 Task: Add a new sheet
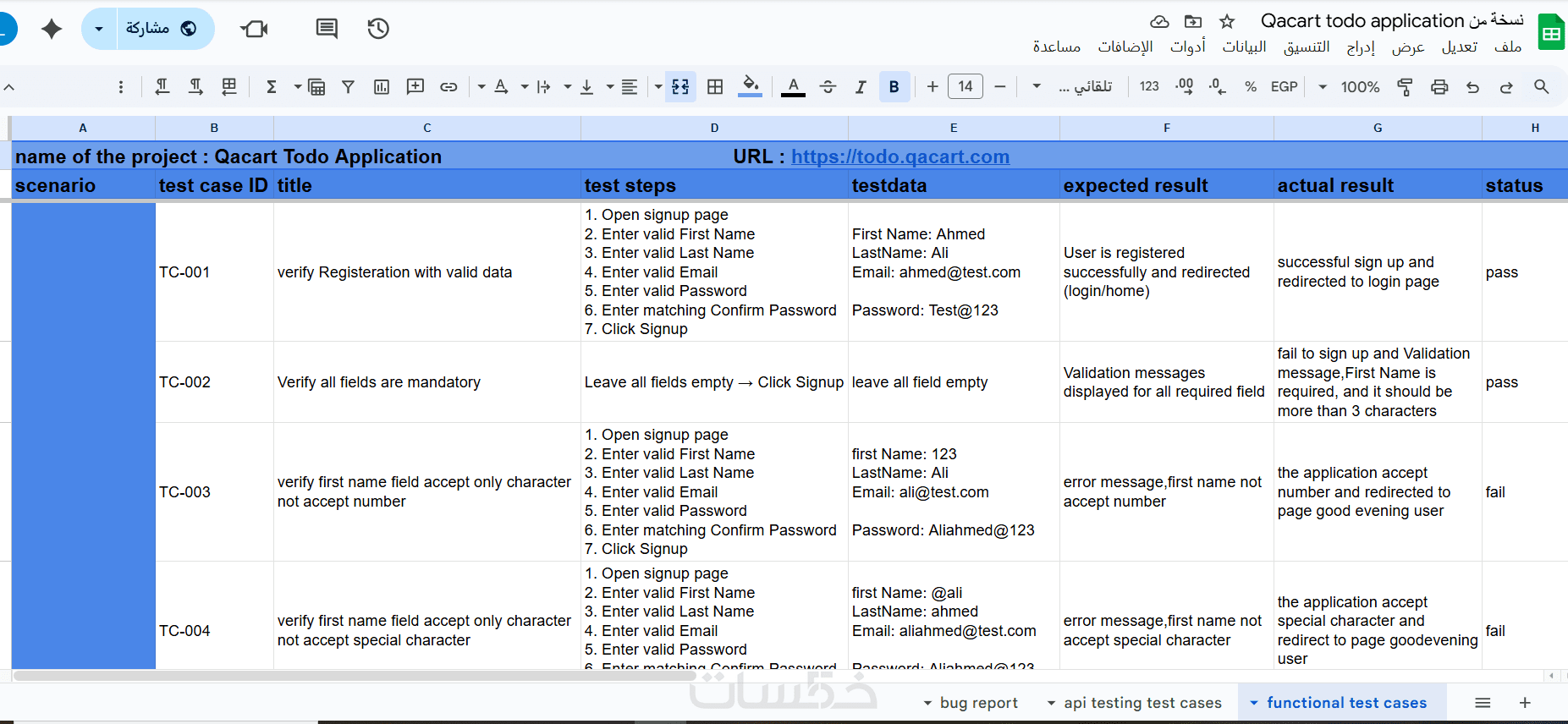1525,703
